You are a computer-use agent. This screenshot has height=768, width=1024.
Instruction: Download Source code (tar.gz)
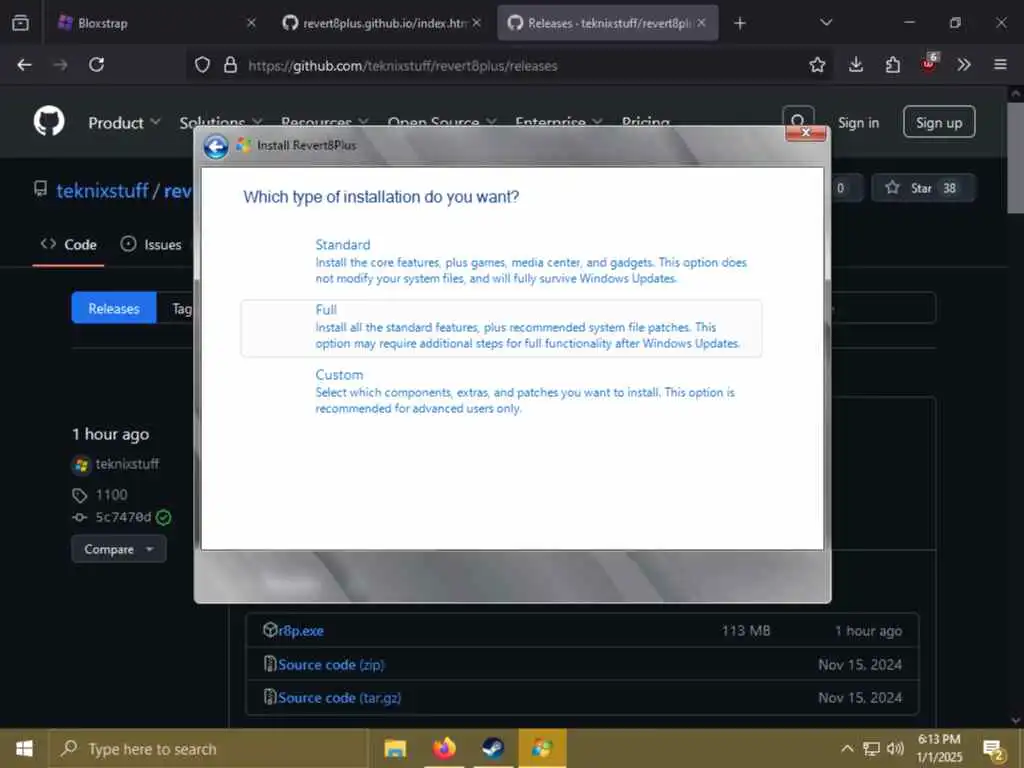click(340, 698)
